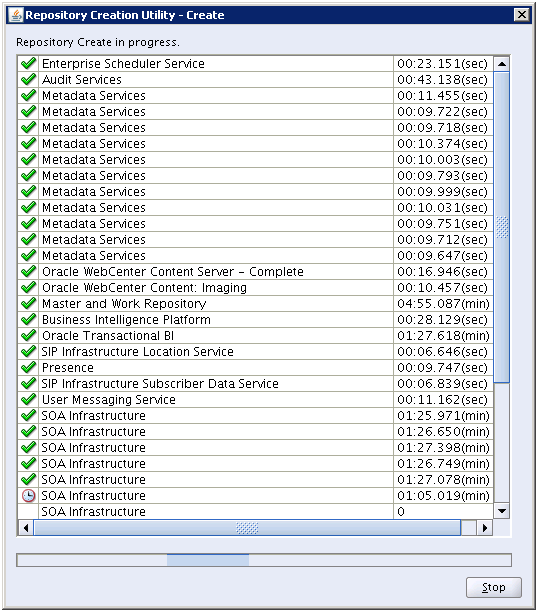Click the checkmark icon beside Audit Services
Viewport: 538px width, 612px height.
pos(29,79)
